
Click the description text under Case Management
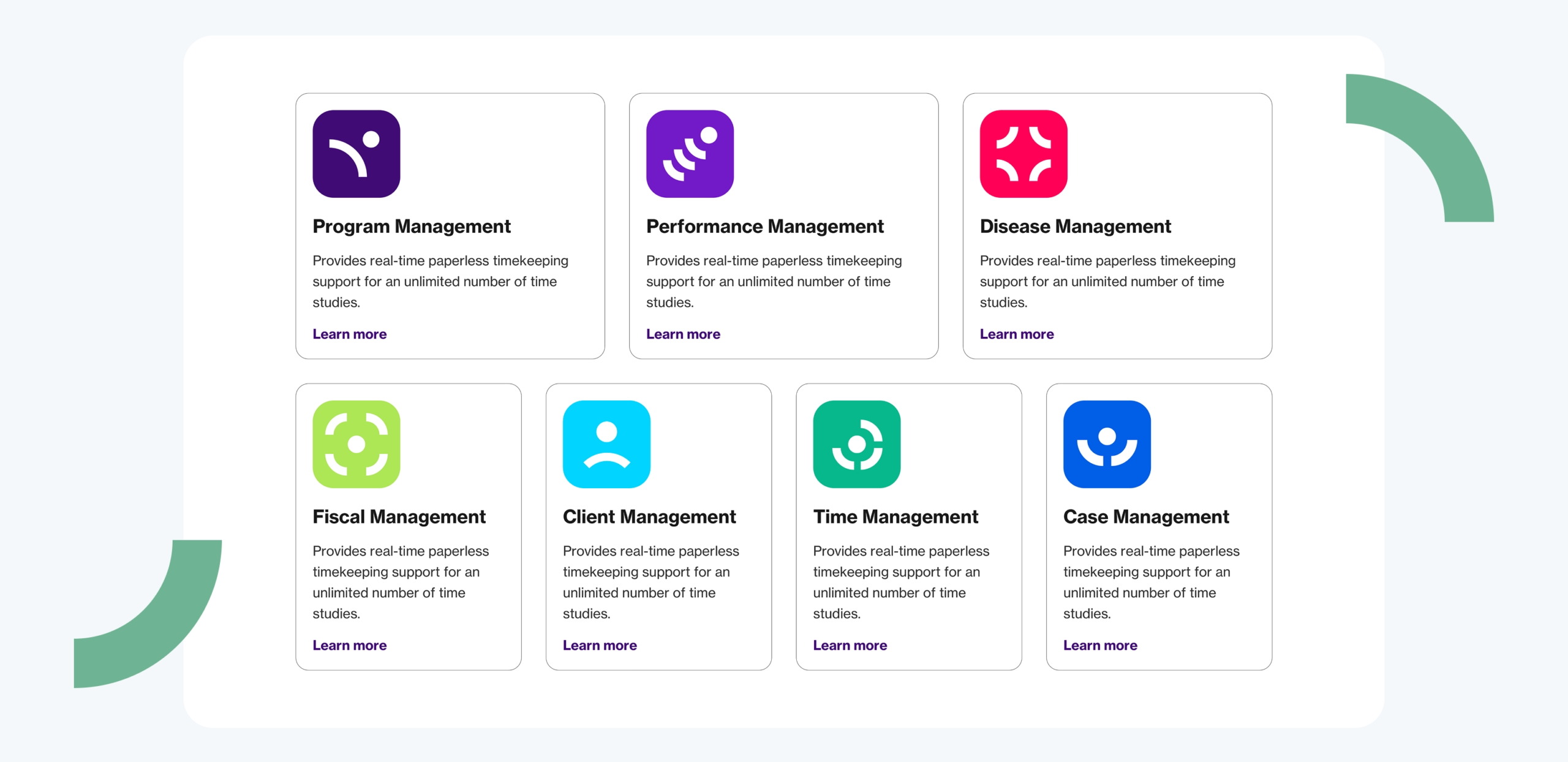tap(1151, 582)
